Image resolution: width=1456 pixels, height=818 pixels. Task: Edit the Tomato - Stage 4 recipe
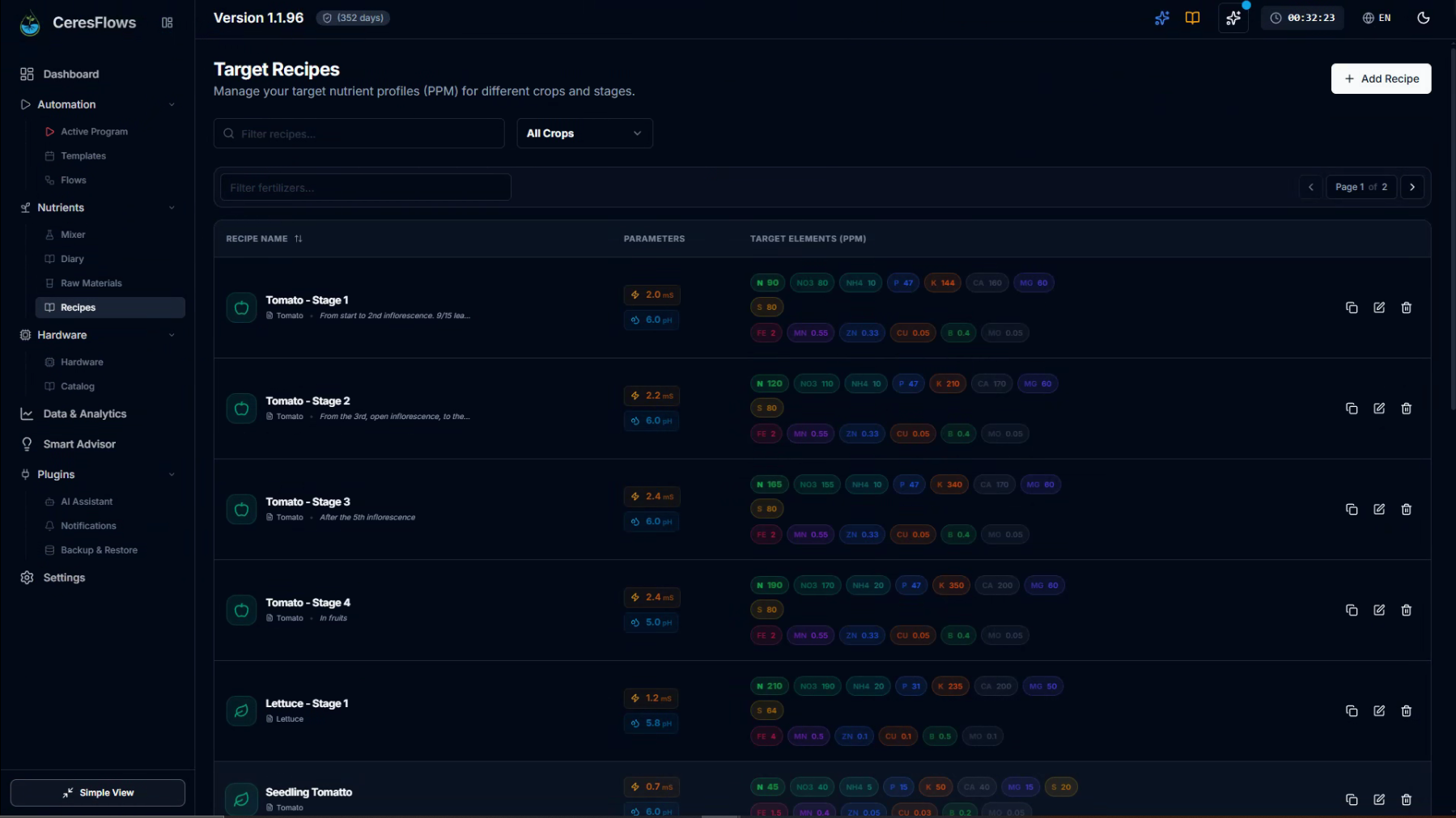pyautogui.click(x=1379, y=610)
